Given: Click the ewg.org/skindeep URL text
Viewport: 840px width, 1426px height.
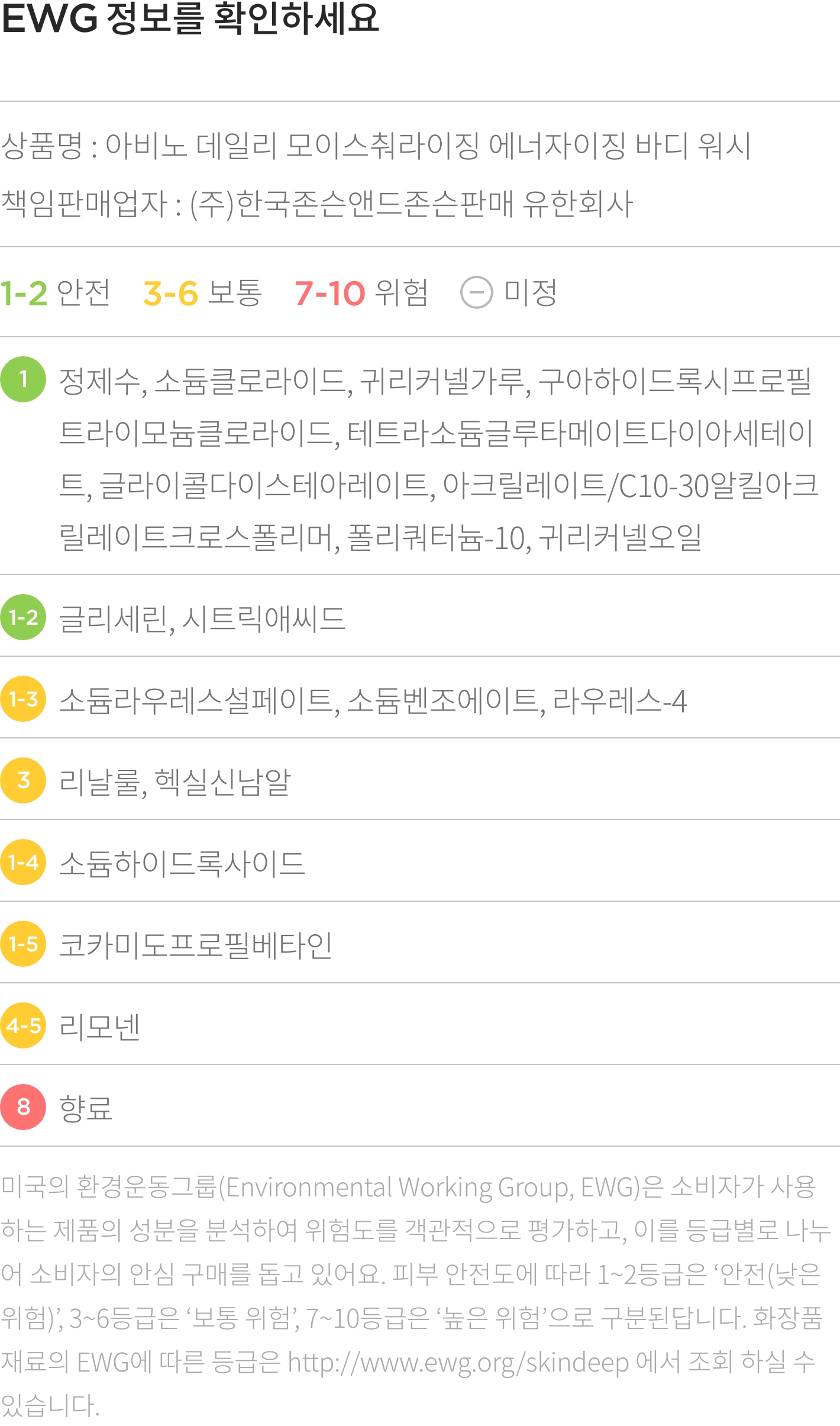Looking at the screenshot, I should (458, 1362).
